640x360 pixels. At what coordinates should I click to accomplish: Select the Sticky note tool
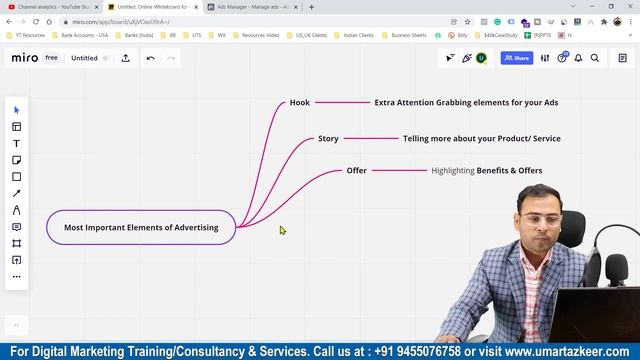pyautogui.click(x=16, y=160)
